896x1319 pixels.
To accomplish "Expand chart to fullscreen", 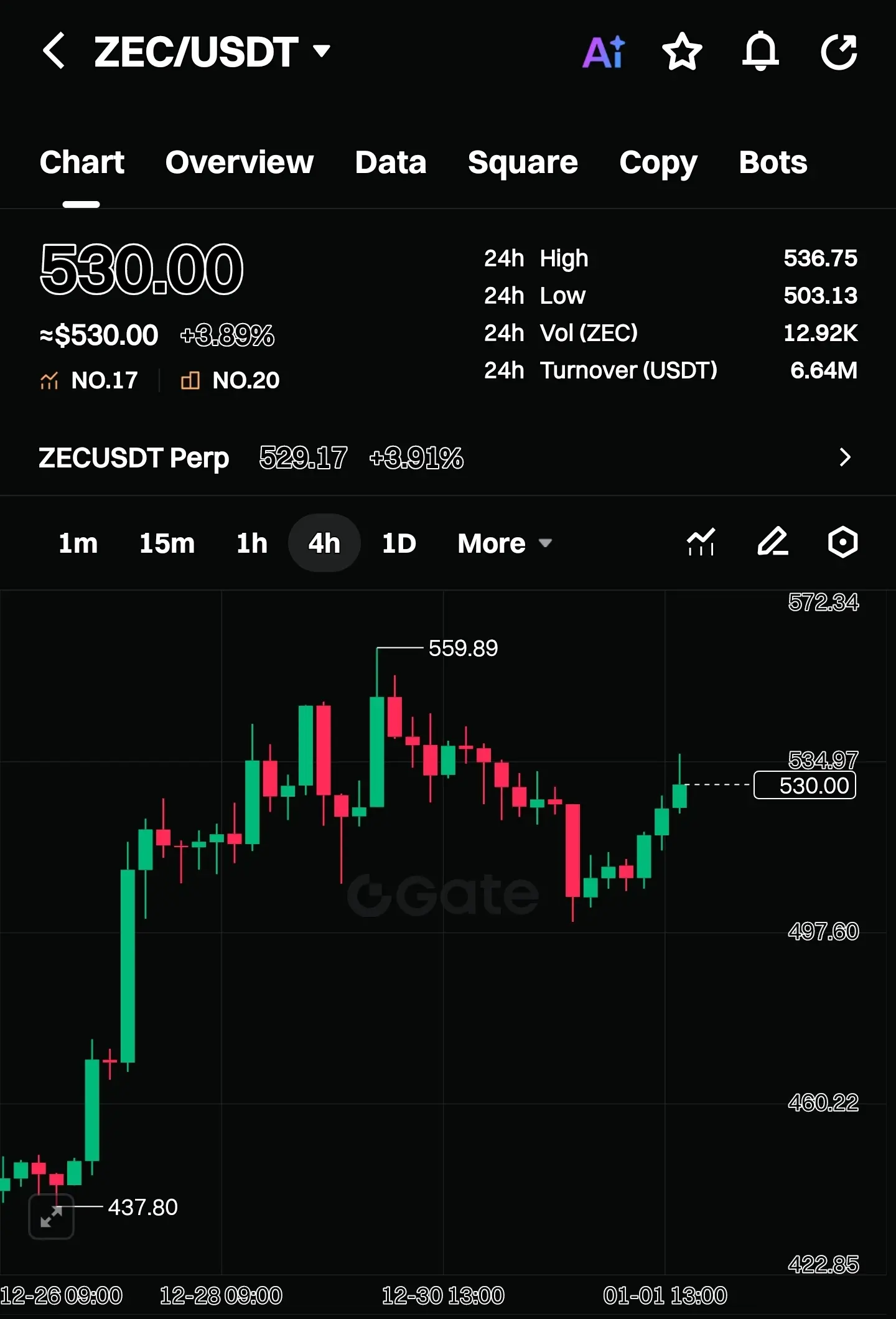I will pos(52,1216).
